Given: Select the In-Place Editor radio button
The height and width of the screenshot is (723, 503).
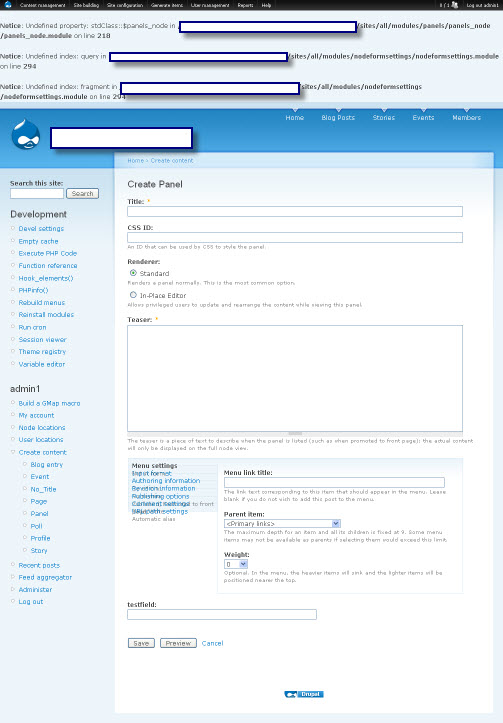Looking at the screenshot, I should click(x=133, y=295).
